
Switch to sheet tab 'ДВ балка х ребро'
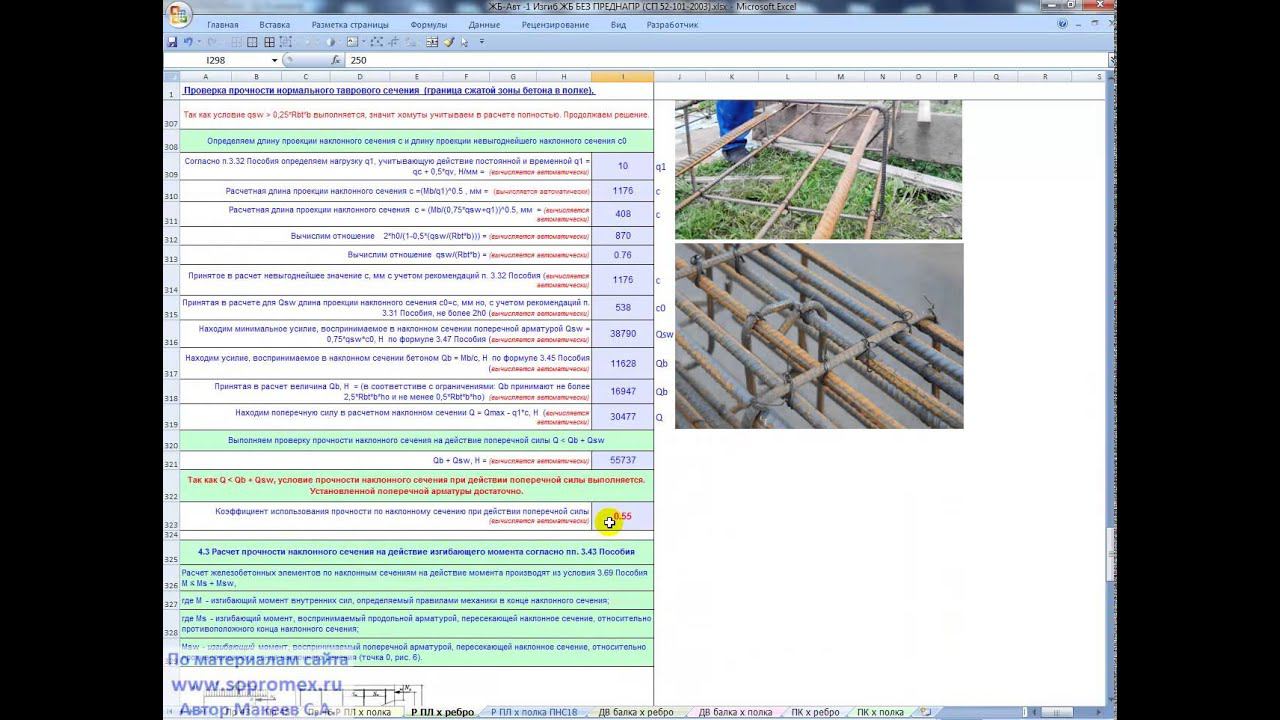[636, 712]
